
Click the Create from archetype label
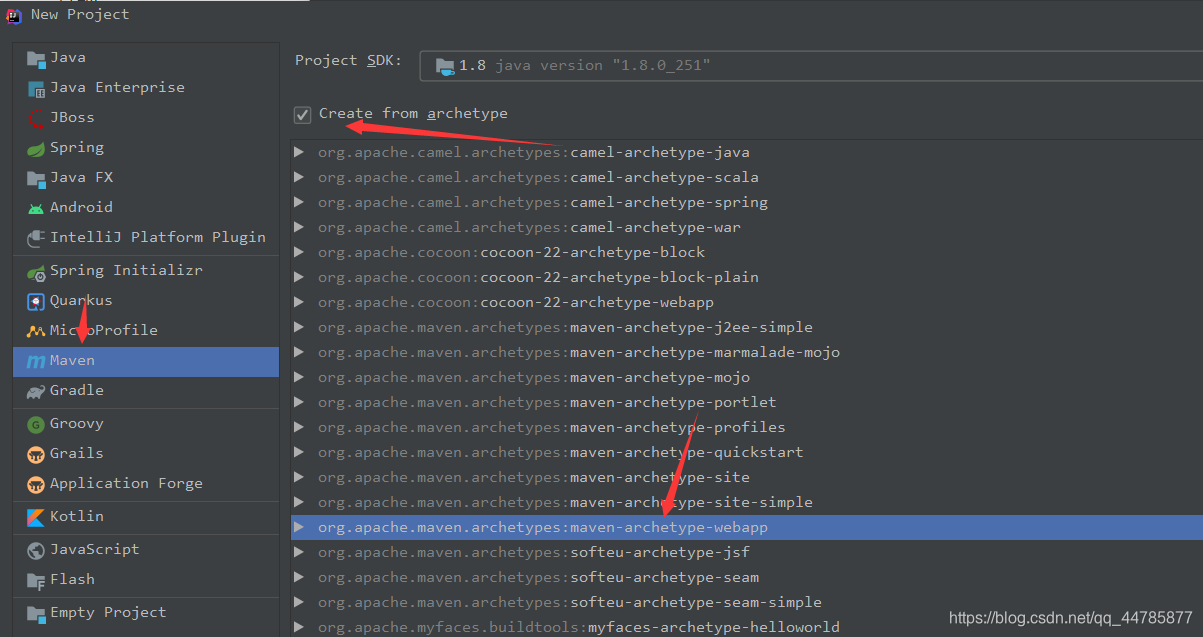(x=413, y=114)
